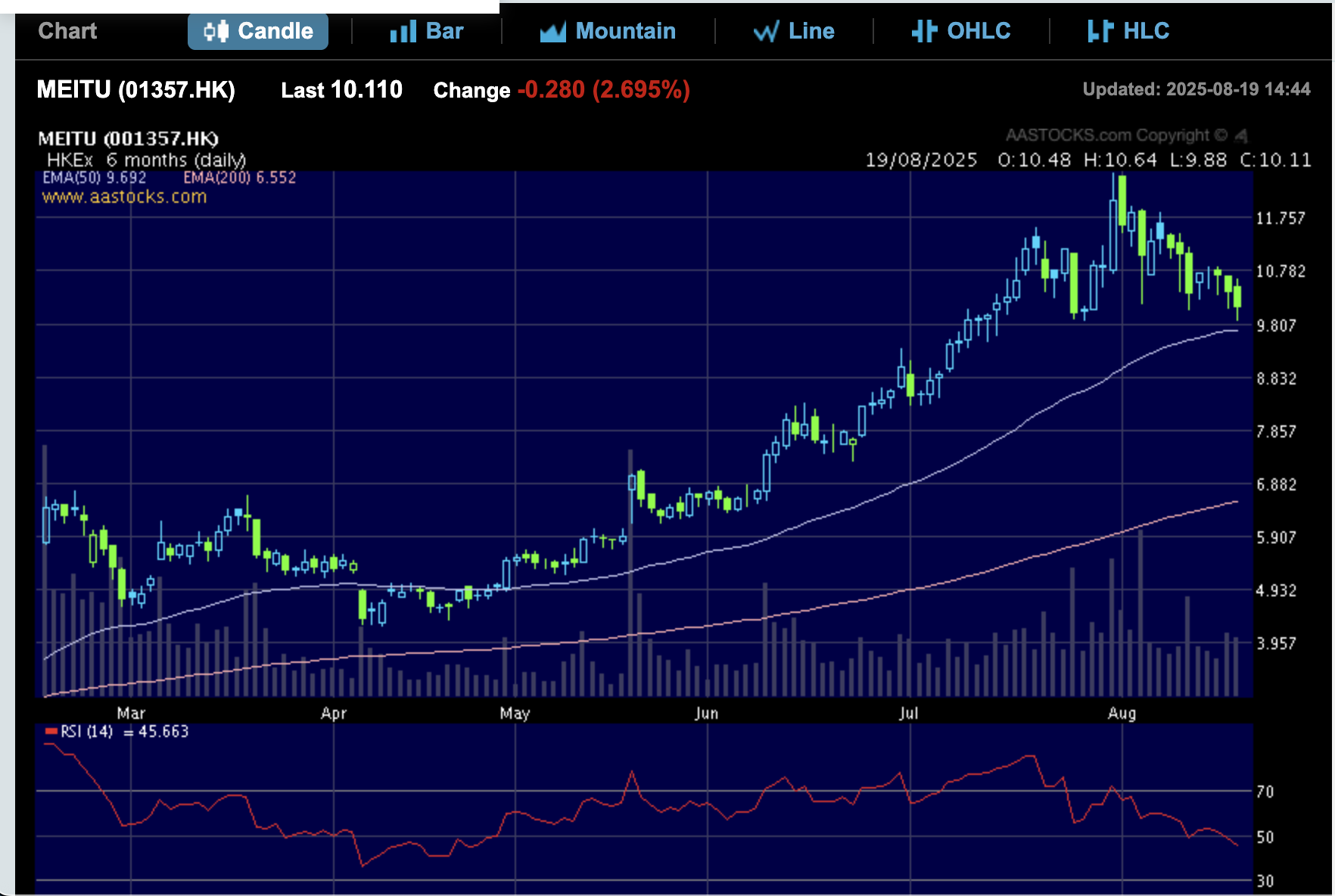Click the H:10.64 high price readout
1335x896 pixels.
(1120, 160)
